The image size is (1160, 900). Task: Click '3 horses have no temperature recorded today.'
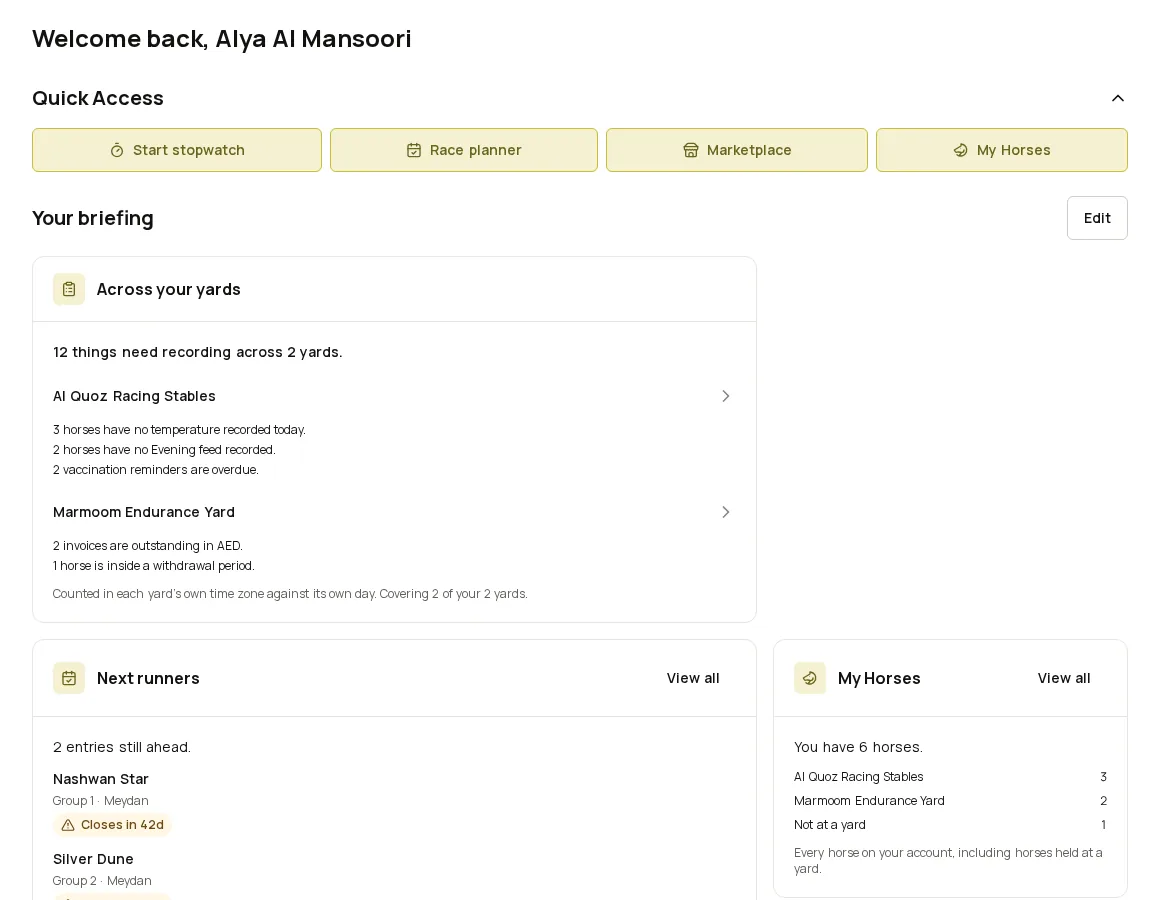coord(179,430)
